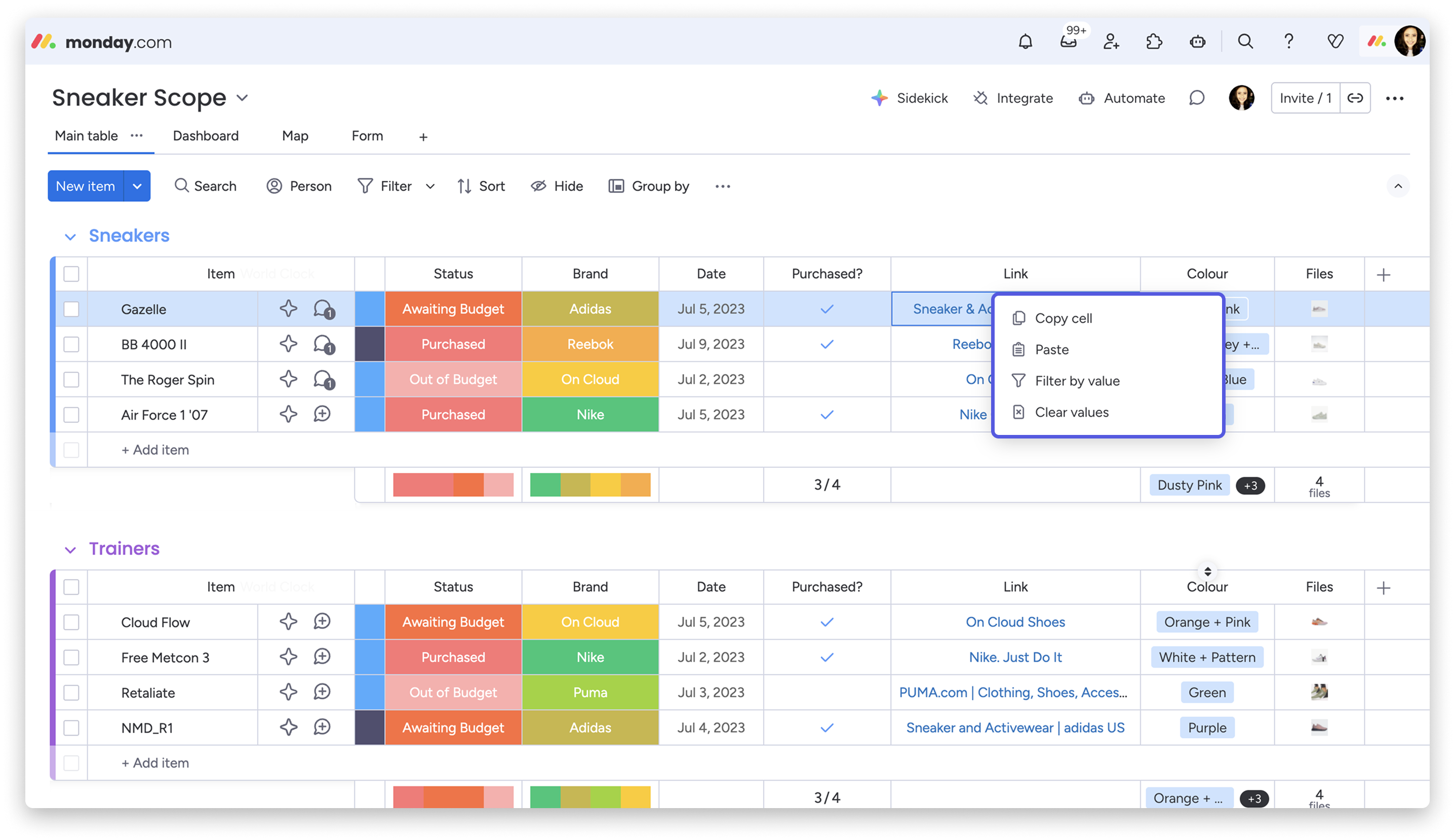Open updates conversation for BB 4000 II
The width and height of the screenshot is (1455, 840).
(x=323, y=344)
